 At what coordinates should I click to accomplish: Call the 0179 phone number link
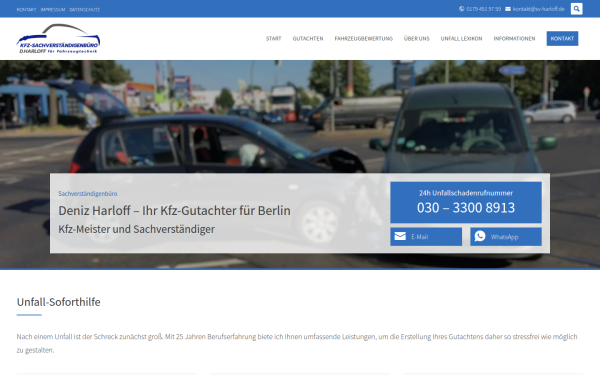tap(483, 9)
